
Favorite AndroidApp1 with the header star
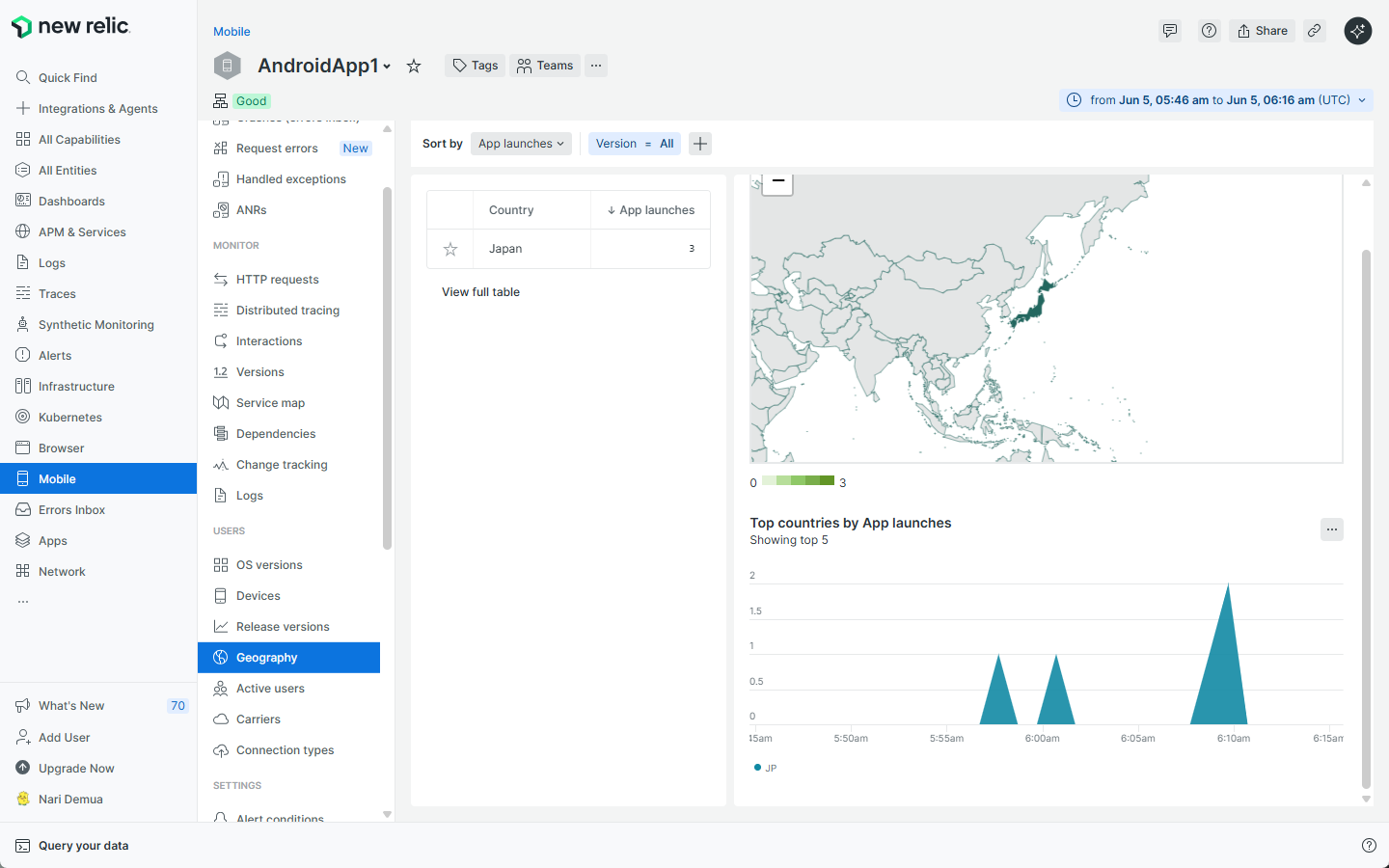point(414,66)
